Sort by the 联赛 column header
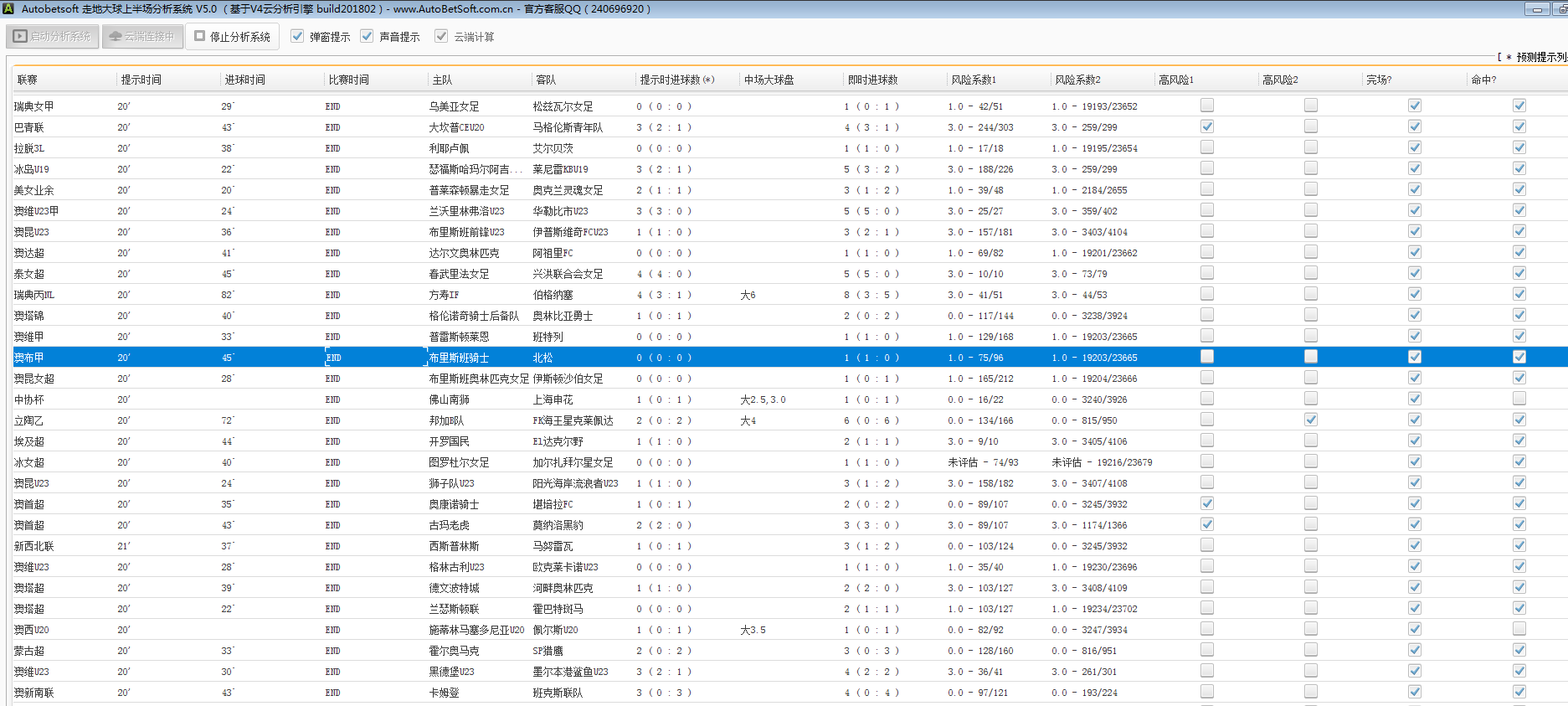Viewport: 1568px width, 706px height. (28, 80)
